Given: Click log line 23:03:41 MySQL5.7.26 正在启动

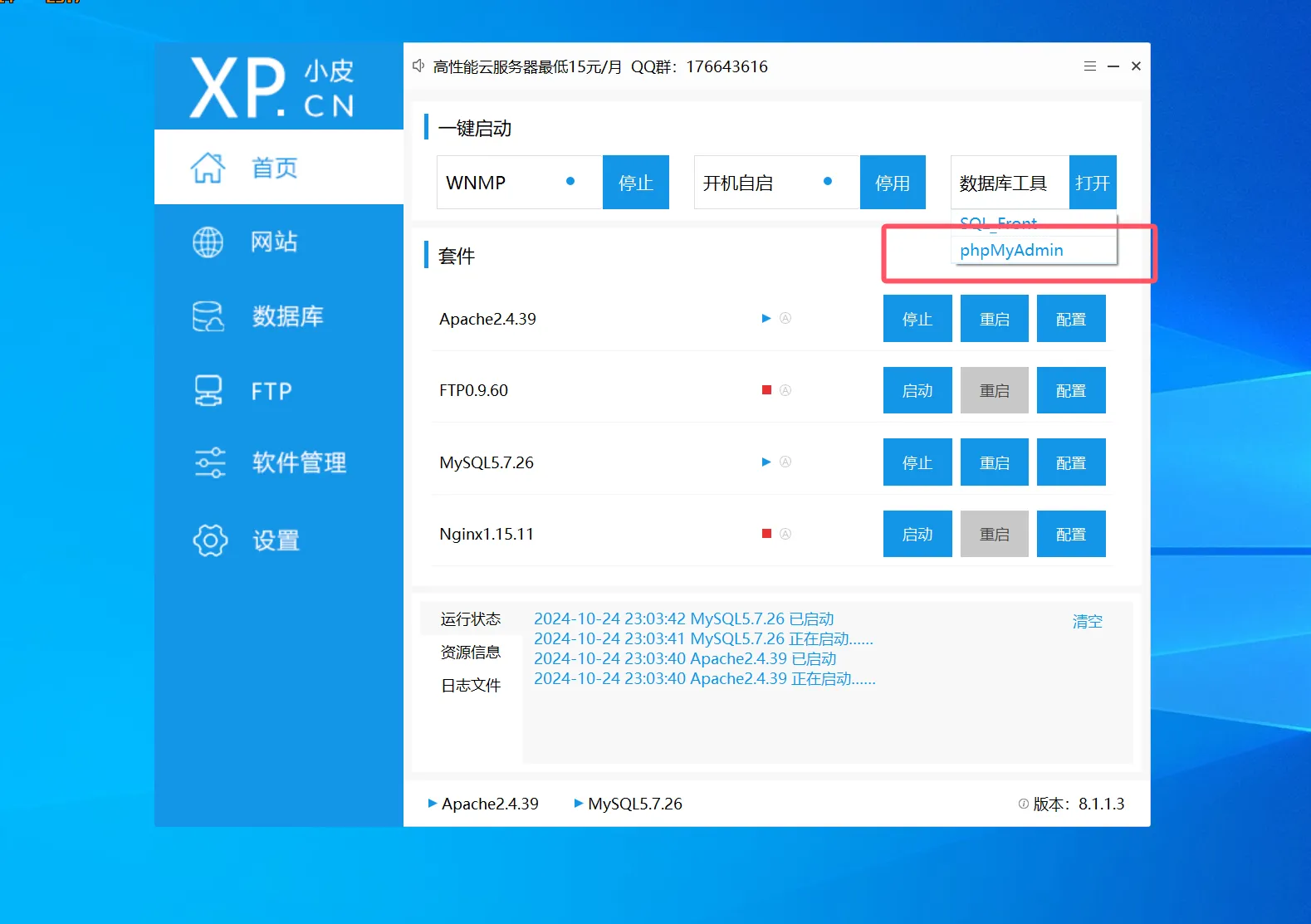Looking at the screenshot, I should pyautogui.click(x=703, y=638).
